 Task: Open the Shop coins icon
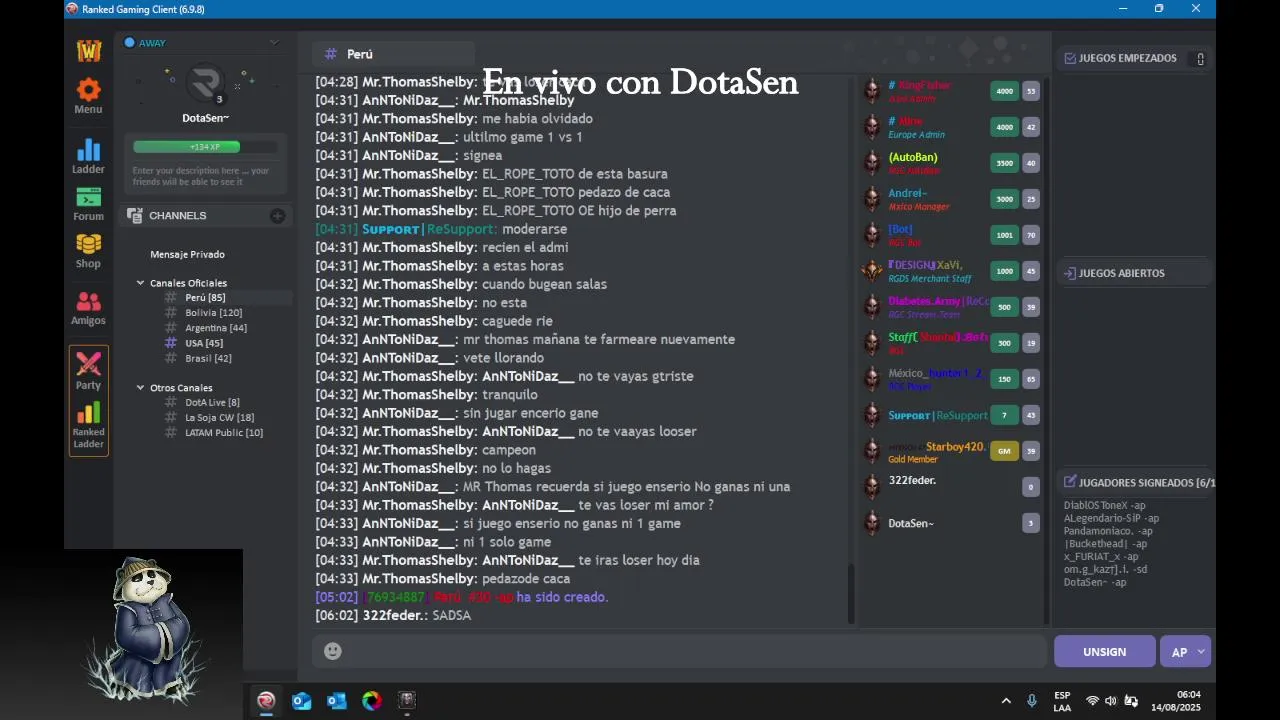point(88,251)
